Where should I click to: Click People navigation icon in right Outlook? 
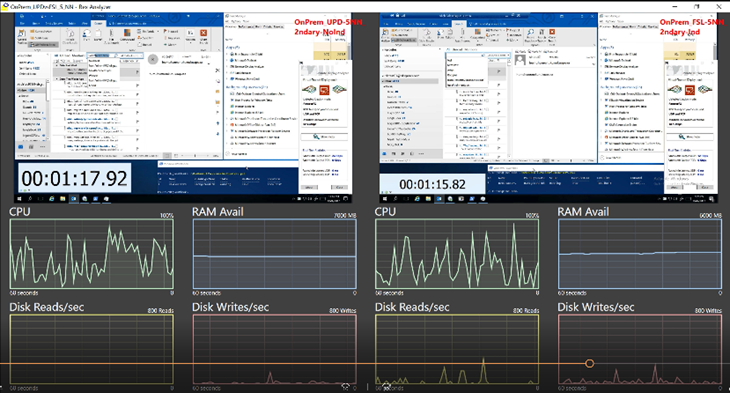[x=403, y=153]
